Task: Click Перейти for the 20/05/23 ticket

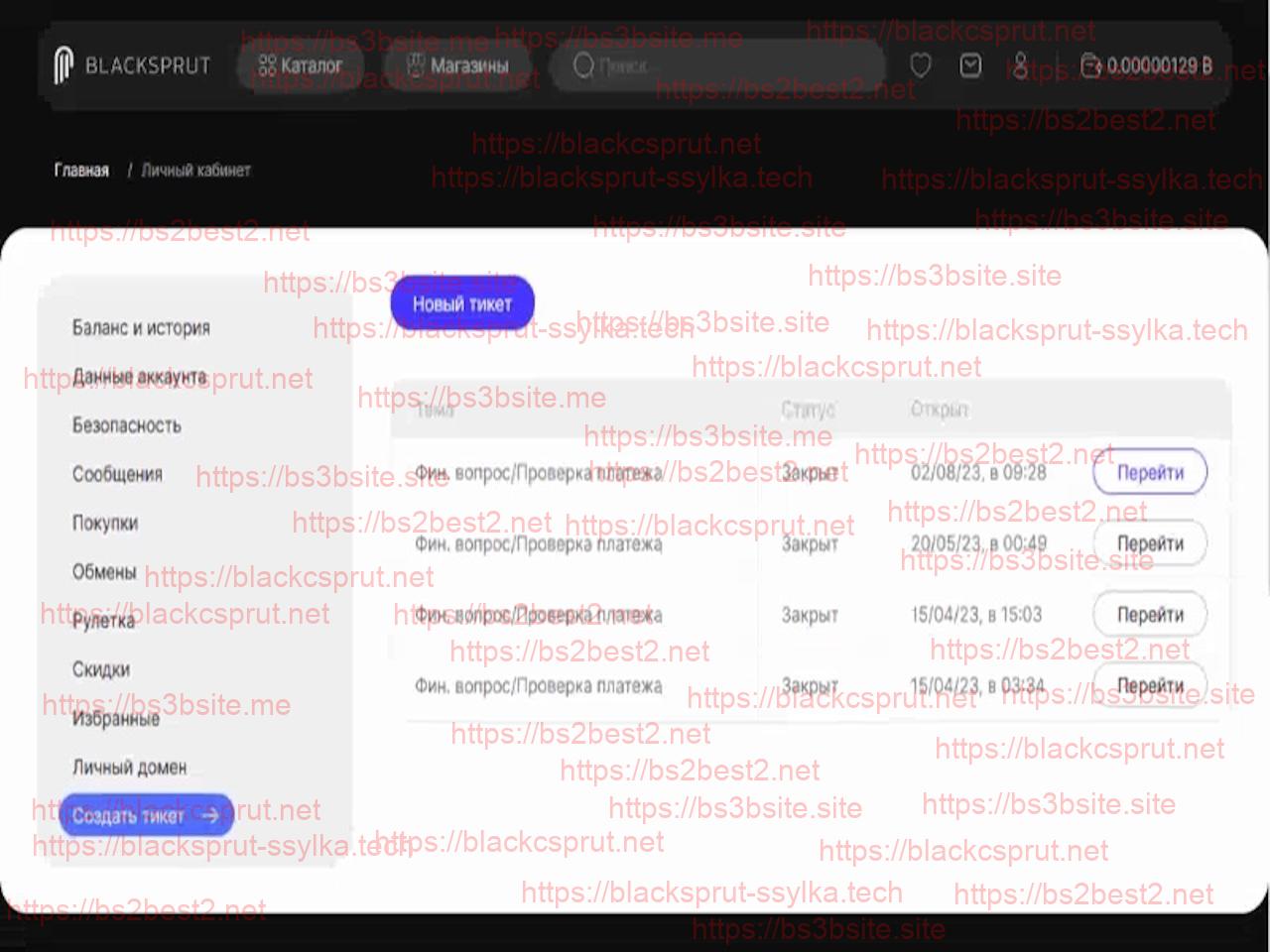Action: (1150, 543)
